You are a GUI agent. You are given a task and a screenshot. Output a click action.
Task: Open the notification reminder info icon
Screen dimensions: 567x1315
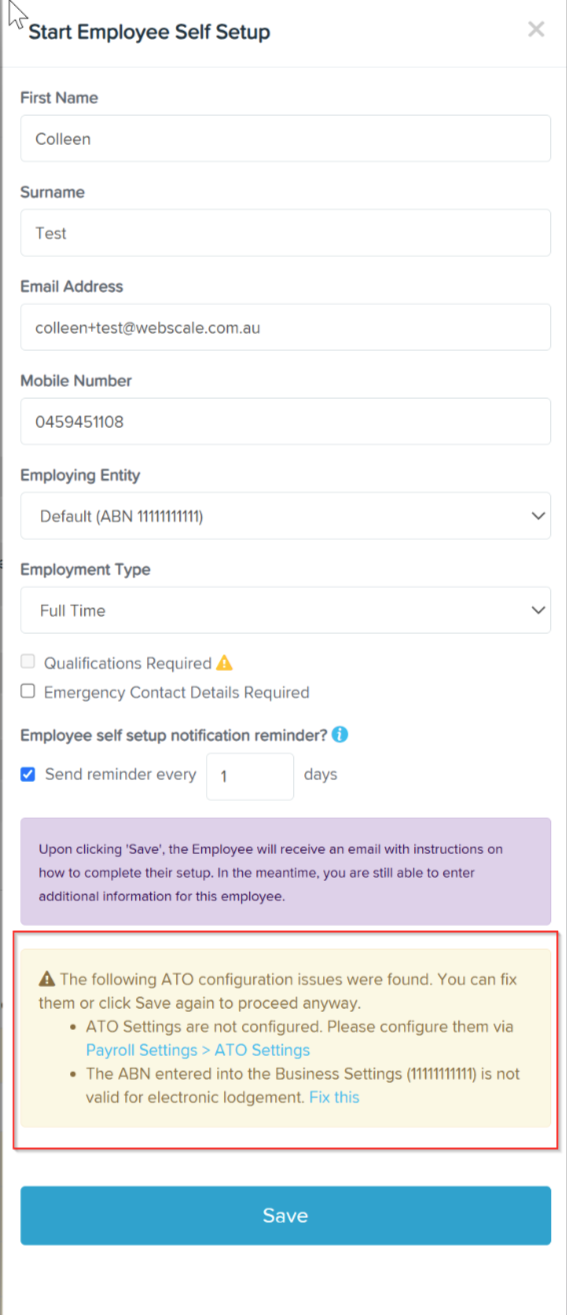click(x=340, y=735)
